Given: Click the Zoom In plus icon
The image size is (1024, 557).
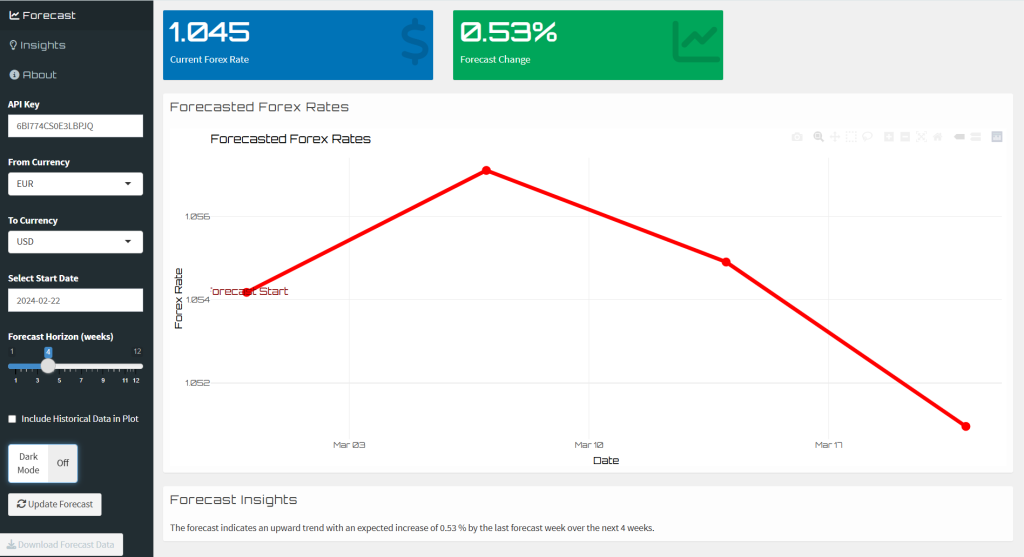Looking at the screenshot, I should click(889, 137).
